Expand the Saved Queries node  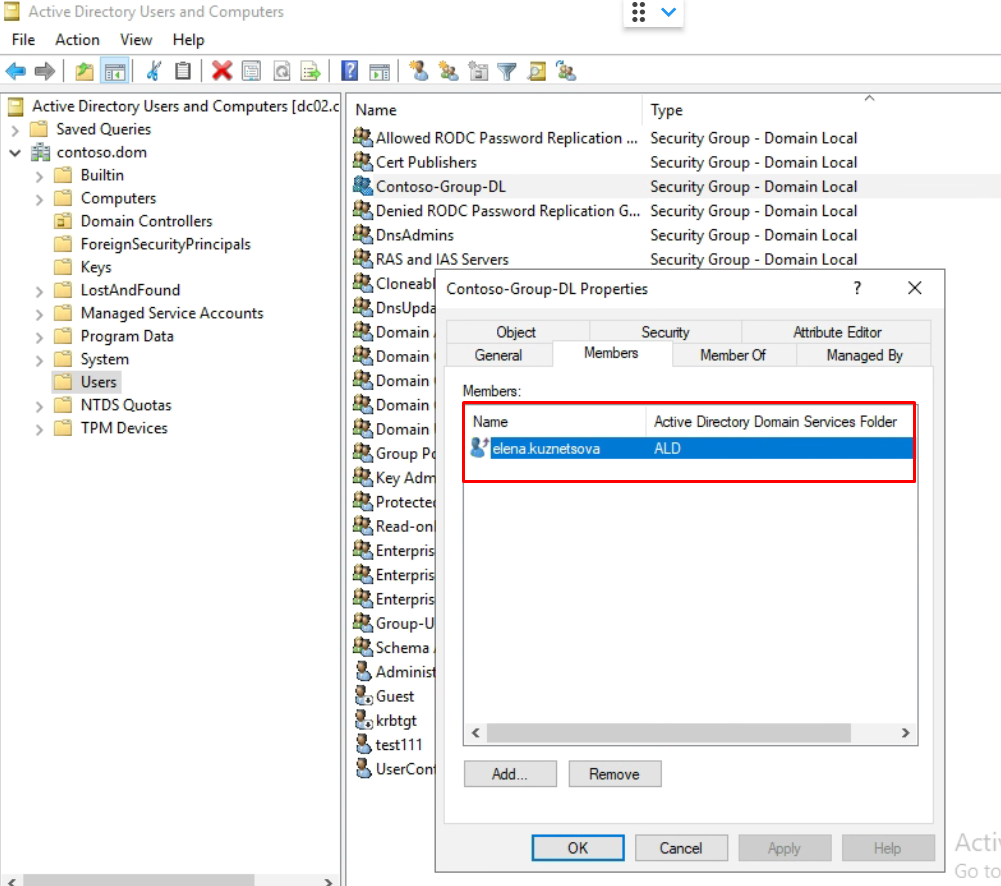(x=15, y=130)
